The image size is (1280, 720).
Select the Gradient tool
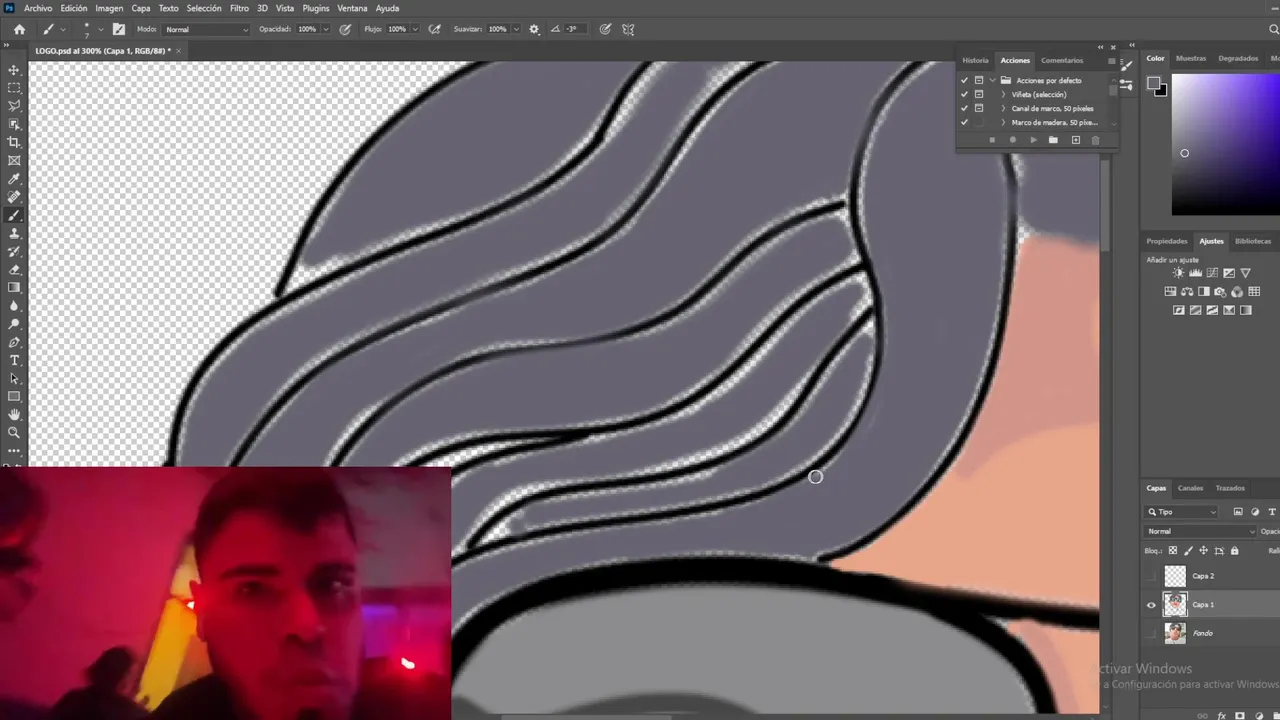14,288
